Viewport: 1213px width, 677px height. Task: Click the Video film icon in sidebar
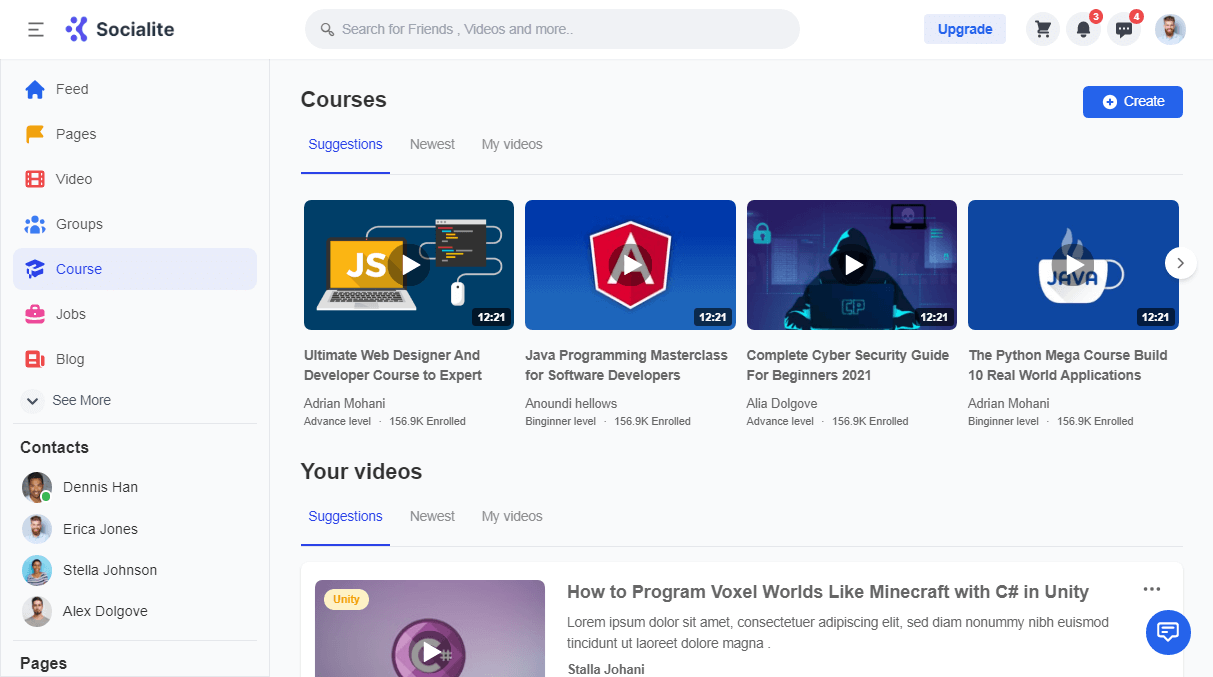coord(35,179)
